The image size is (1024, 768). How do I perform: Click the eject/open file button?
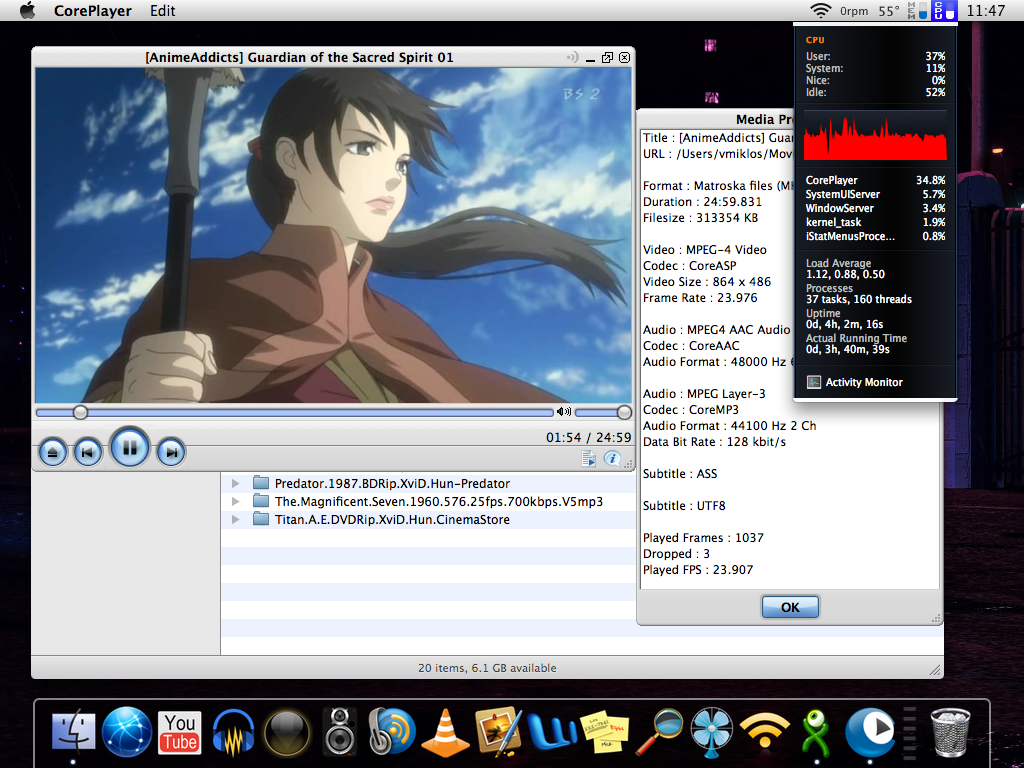pos(53,452)
